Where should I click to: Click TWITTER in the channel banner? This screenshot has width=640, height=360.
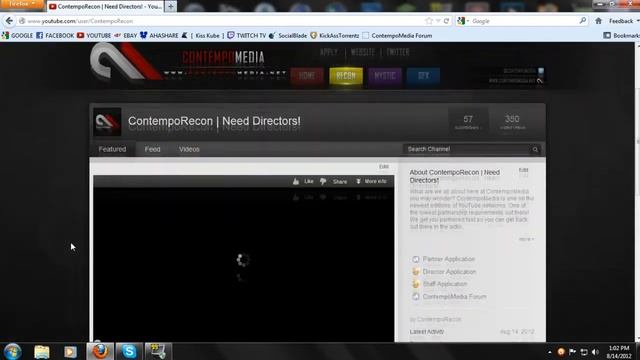[x=398, y=52]
